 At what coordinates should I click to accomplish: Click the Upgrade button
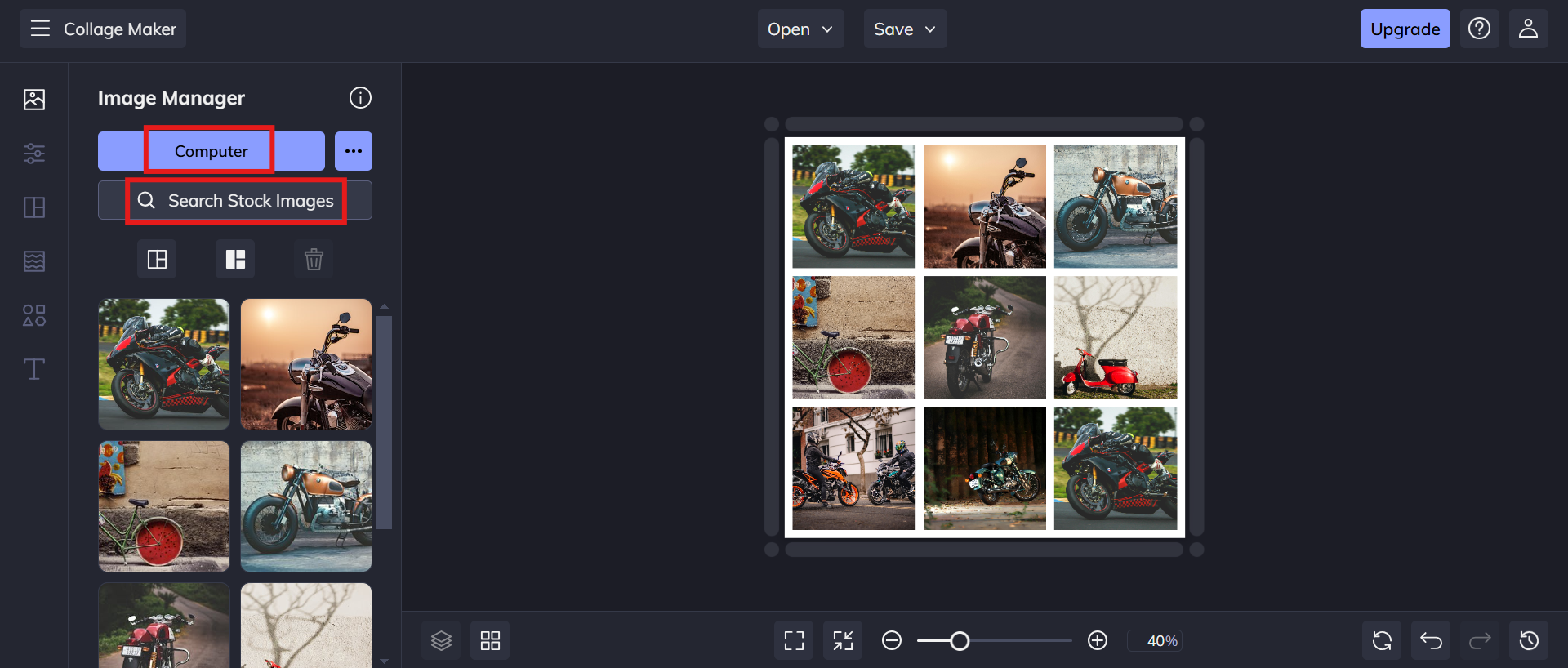(x=1405, y=29)
